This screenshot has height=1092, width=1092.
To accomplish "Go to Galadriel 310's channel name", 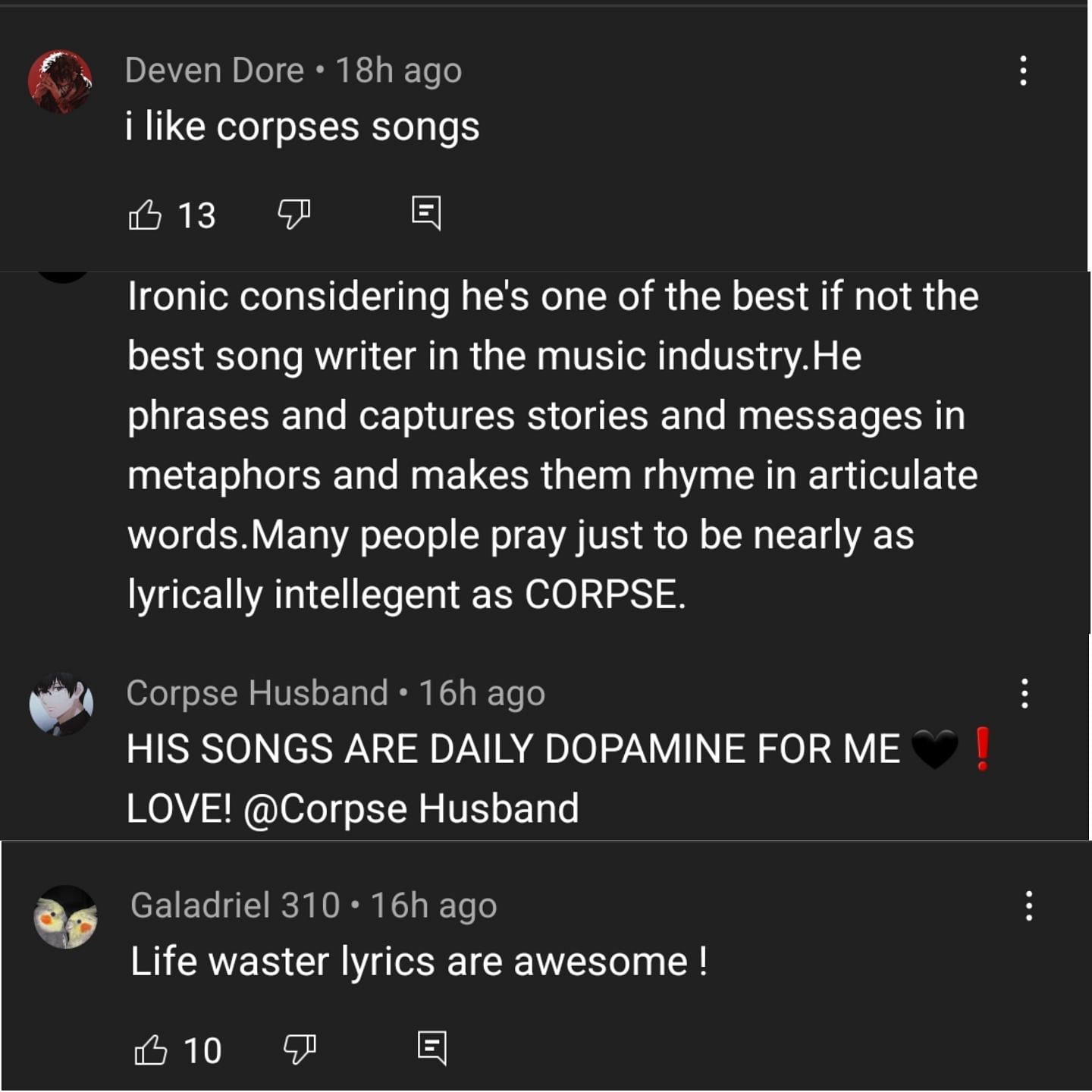I will coord(235,905).
